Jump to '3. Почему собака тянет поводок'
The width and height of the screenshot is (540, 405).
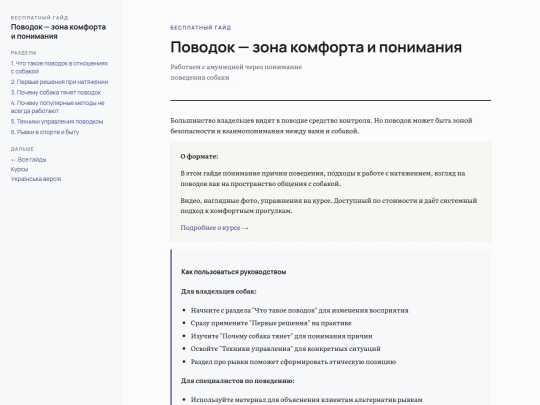point(56,92)
